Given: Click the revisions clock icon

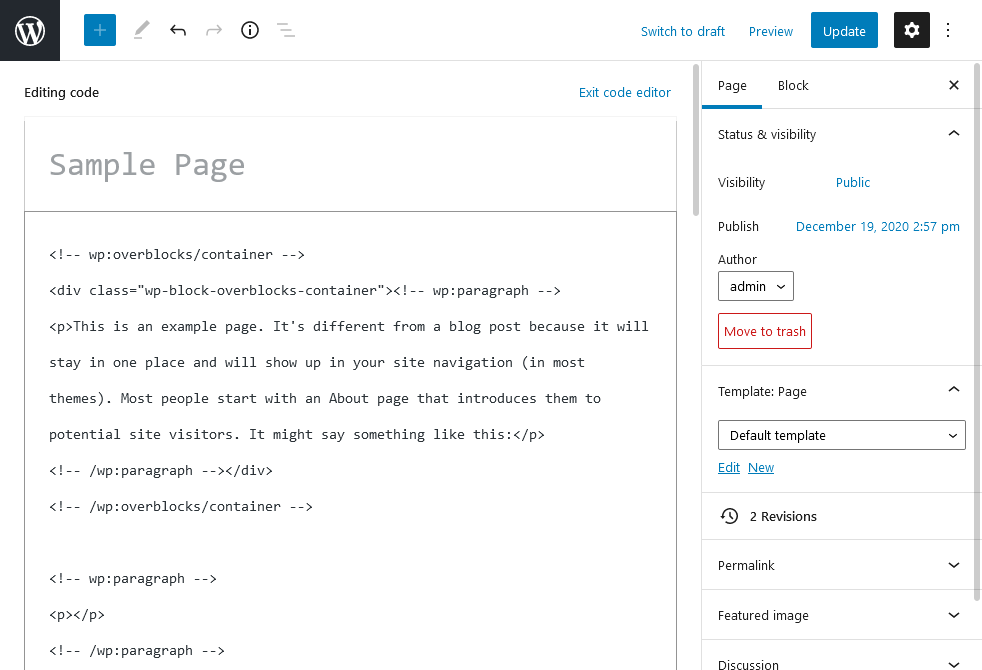Looking at the screenshot, I should [729, 516].
